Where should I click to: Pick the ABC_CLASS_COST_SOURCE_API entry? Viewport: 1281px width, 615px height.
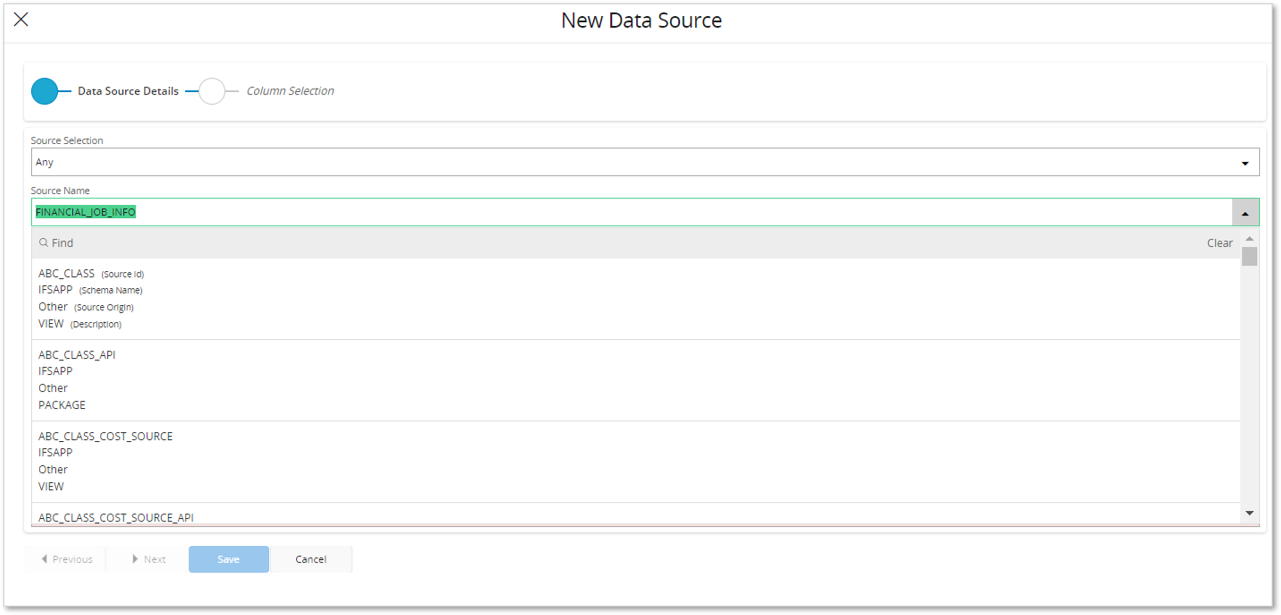(x=116, y=517)
